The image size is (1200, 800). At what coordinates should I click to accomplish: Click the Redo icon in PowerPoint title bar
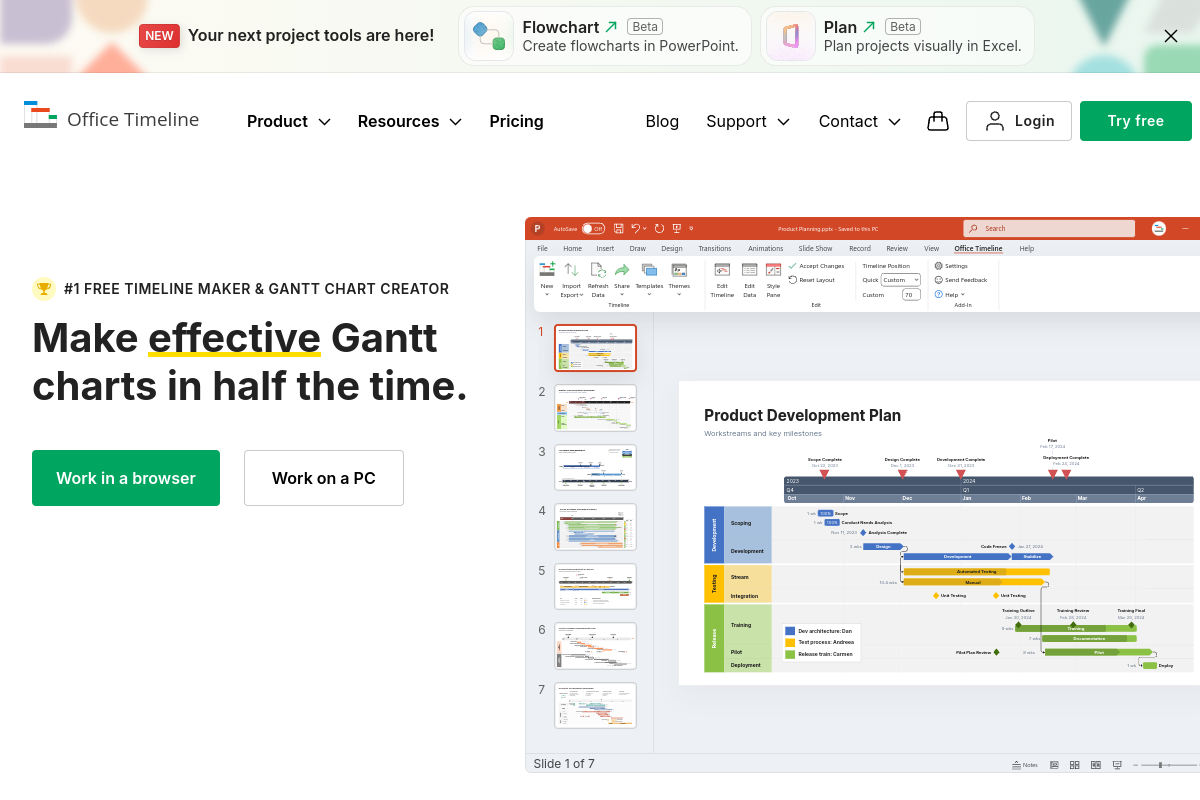pos(661,229)
